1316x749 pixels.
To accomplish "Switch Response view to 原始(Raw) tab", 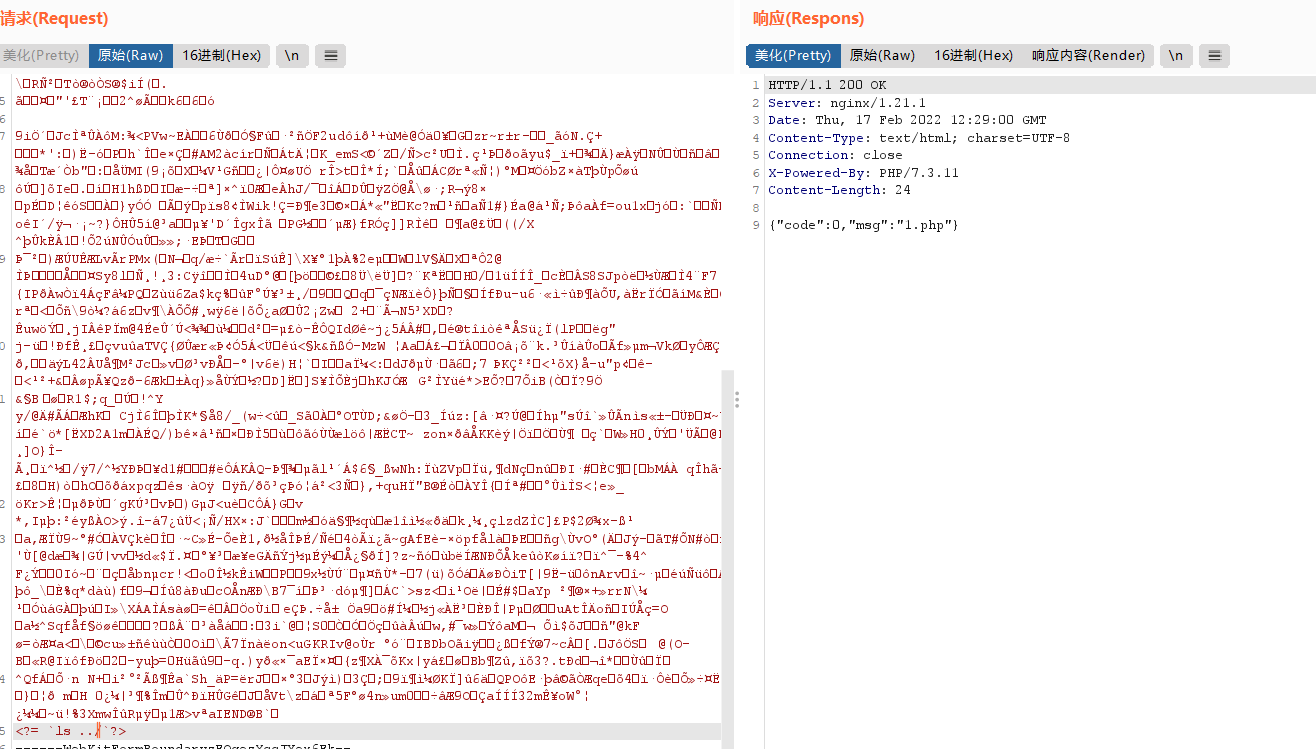I will pyautogui.click(x=882, y=56).
